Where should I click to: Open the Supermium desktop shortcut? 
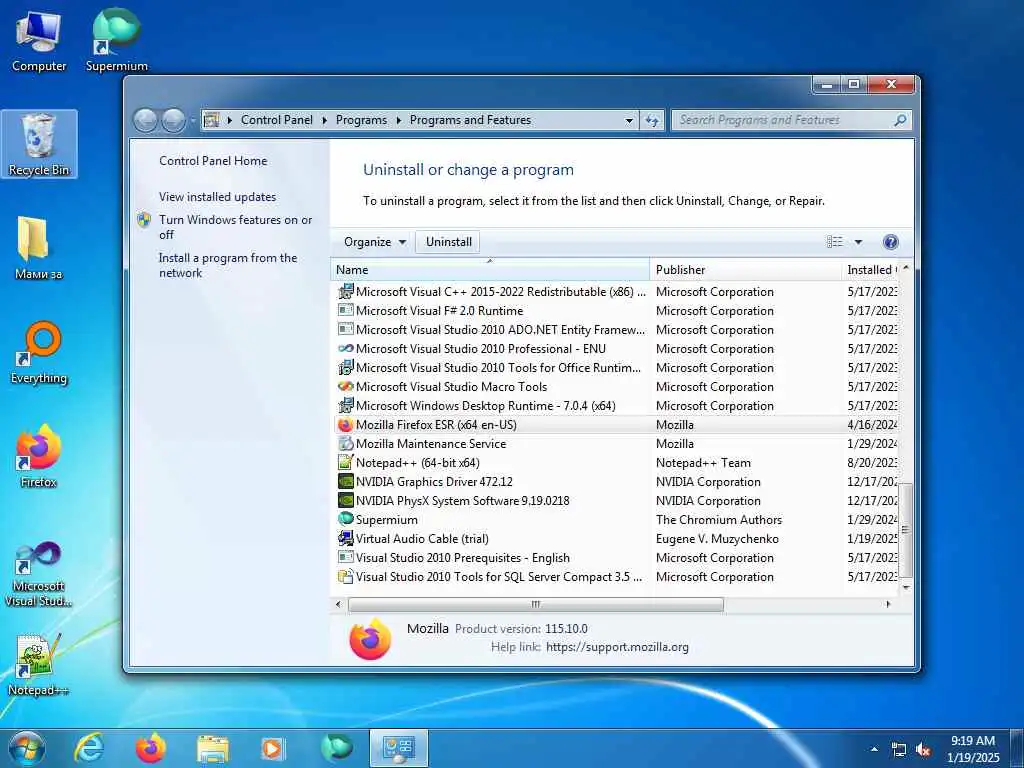point(116,40)
